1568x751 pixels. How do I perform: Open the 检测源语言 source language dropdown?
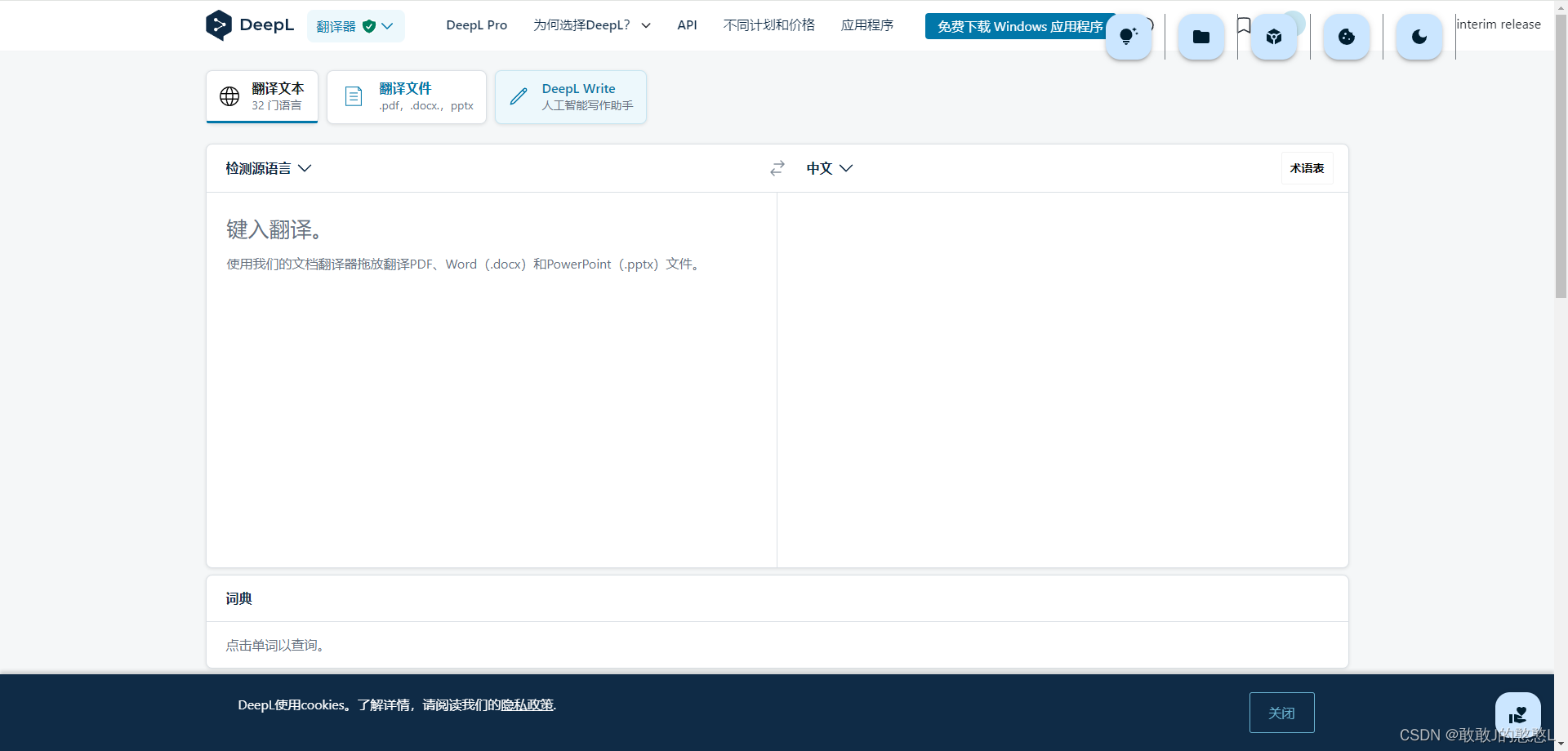pyautogui.click(x=269, y=168)
